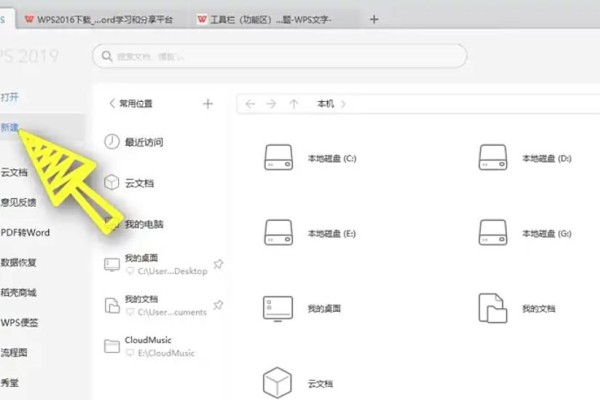Collapse 常用位置 using the back chevron
This screenshot has height=400, width=600.
pyautogui.click(x=112, y=103)
